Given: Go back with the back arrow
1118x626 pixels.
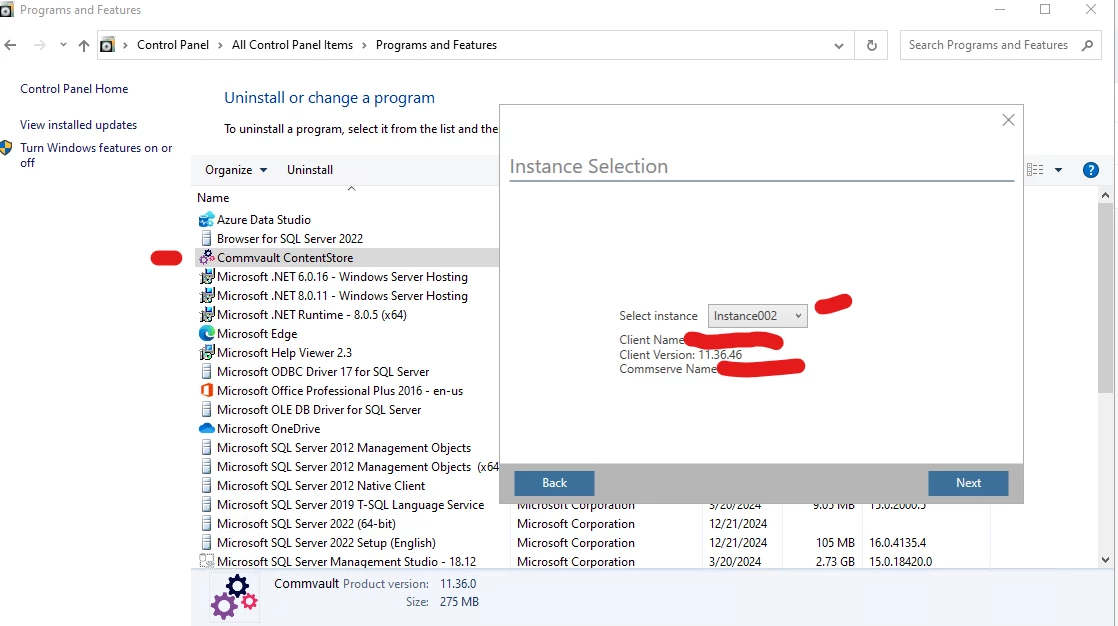Looking at the screenshot, I should (x=10, y=45).
